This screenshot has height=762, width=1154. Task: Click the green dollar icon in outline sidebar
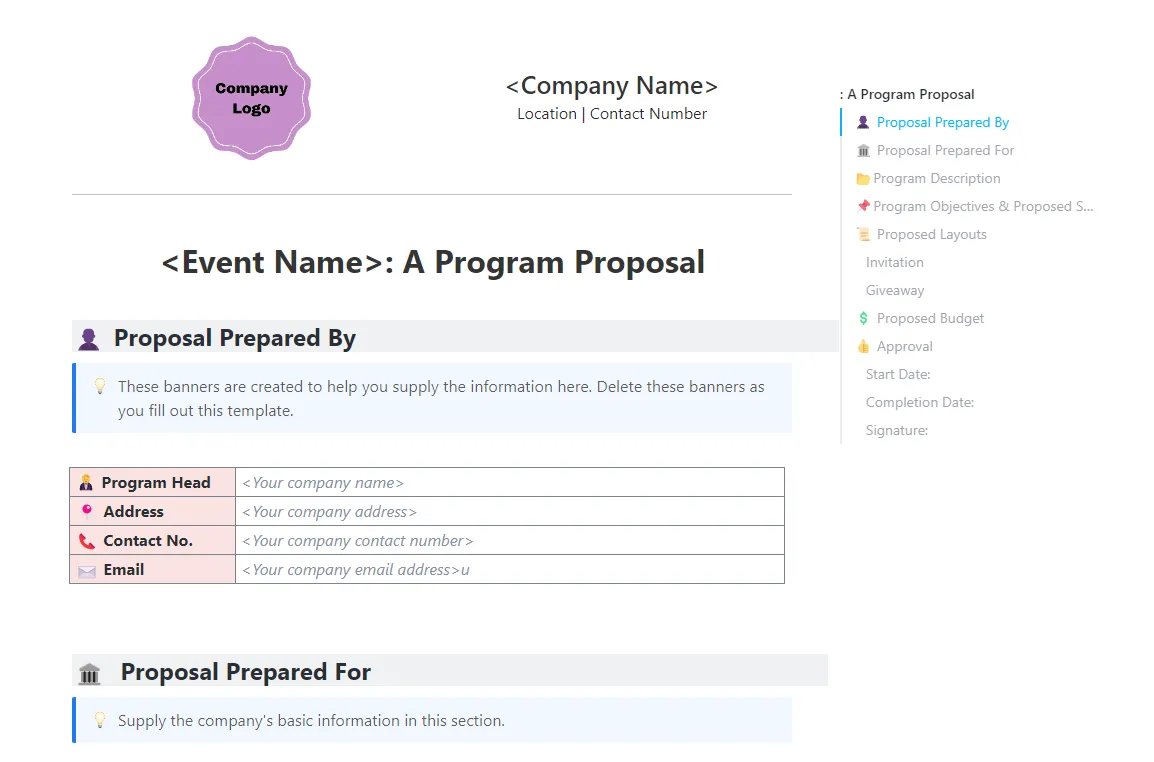pos(863,318)
